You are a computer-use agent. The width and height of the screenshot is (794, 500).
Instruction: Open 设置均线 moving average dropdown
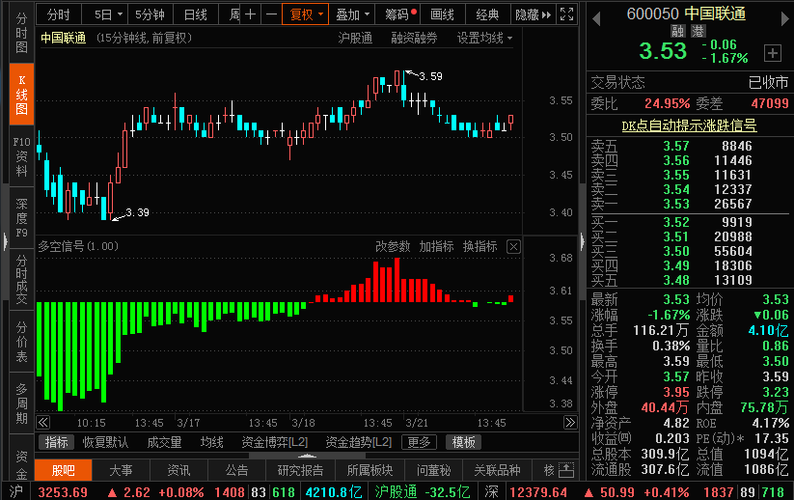pyautogui.click(x=485, y=38)
